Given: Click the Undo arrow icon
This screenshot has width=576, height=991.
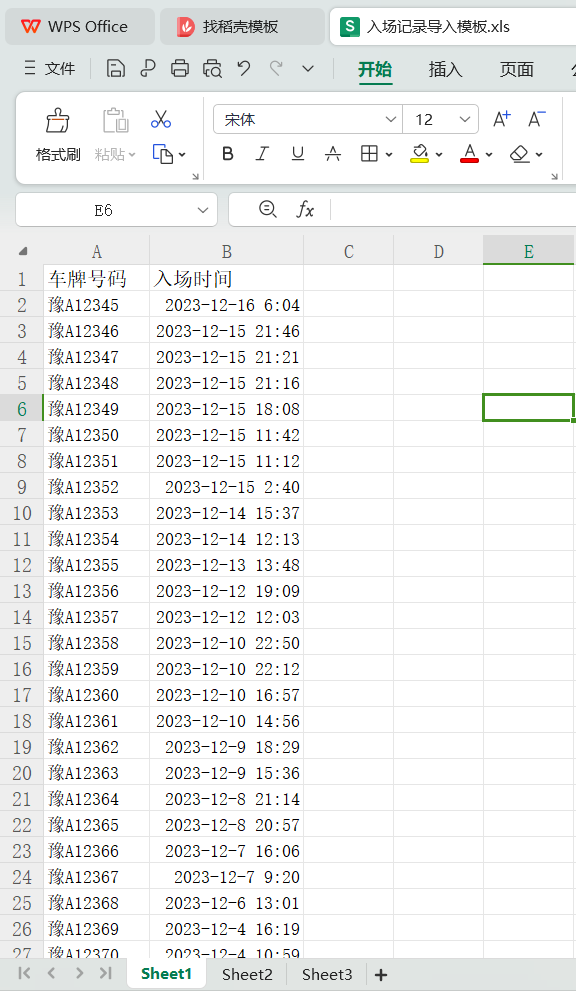Looking at the screenshot, I should (x=244, y=68).
